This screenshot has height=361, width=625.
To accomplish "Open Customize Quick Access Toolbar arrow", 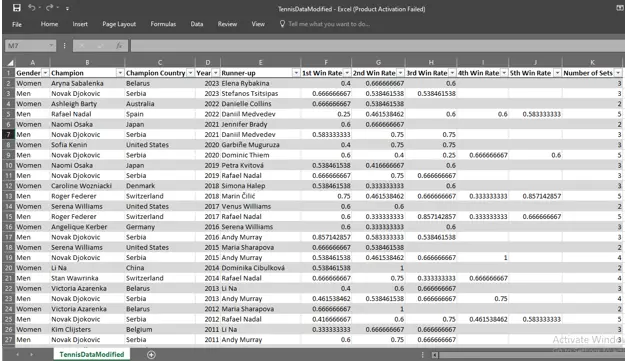I will [67, 8].
